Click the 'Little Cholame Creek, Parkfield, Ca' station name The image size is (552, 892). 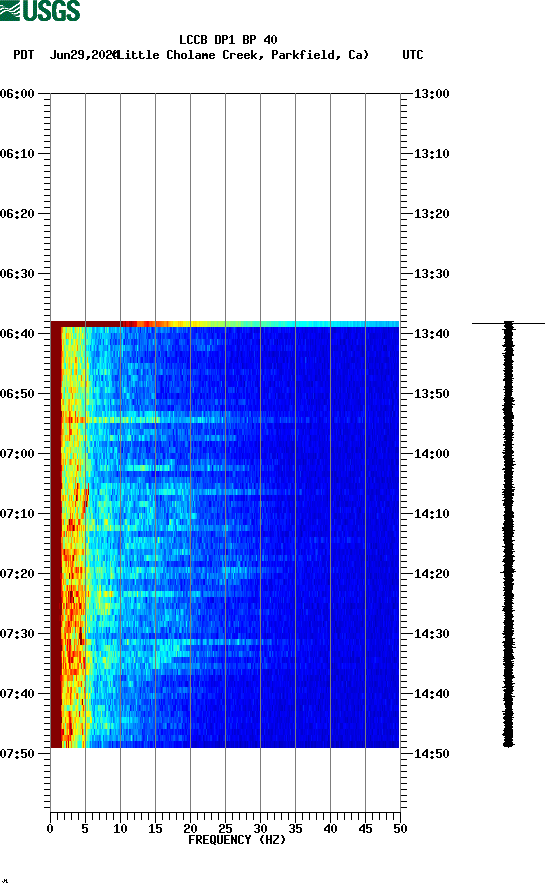[242, 55]
